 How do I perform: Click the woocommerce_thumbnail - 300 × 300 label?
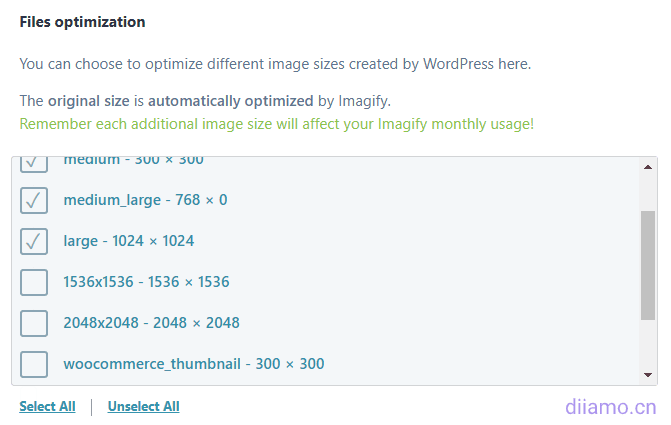tap(193, 364)
